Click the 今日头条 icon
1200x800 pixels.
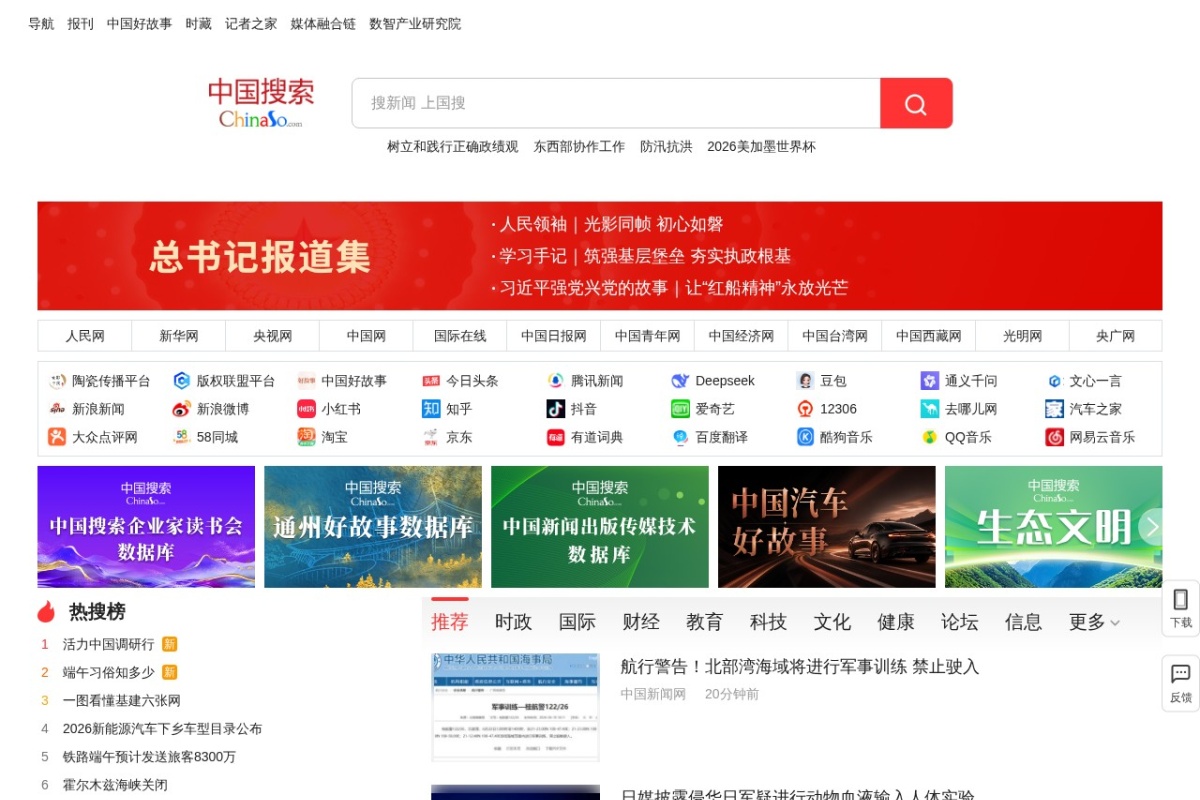[x=431, y=381]
